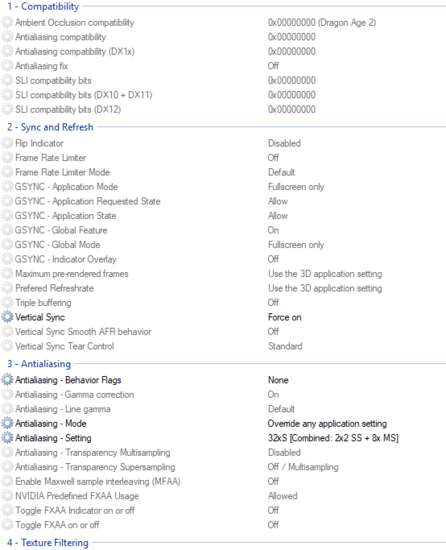Click the faded gear beside Triple buffering
The image size is (446, 550).
pos(7,302)
